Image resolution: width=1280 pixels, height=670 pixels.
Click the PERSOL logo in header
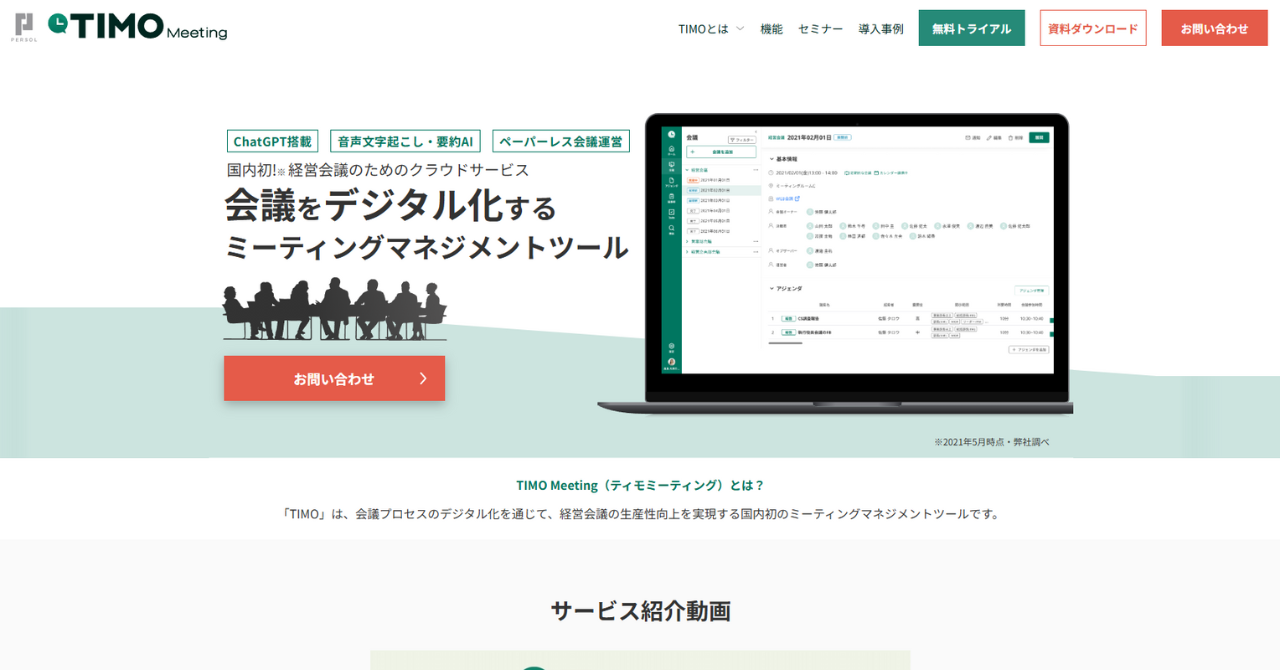tap(23, 27)
